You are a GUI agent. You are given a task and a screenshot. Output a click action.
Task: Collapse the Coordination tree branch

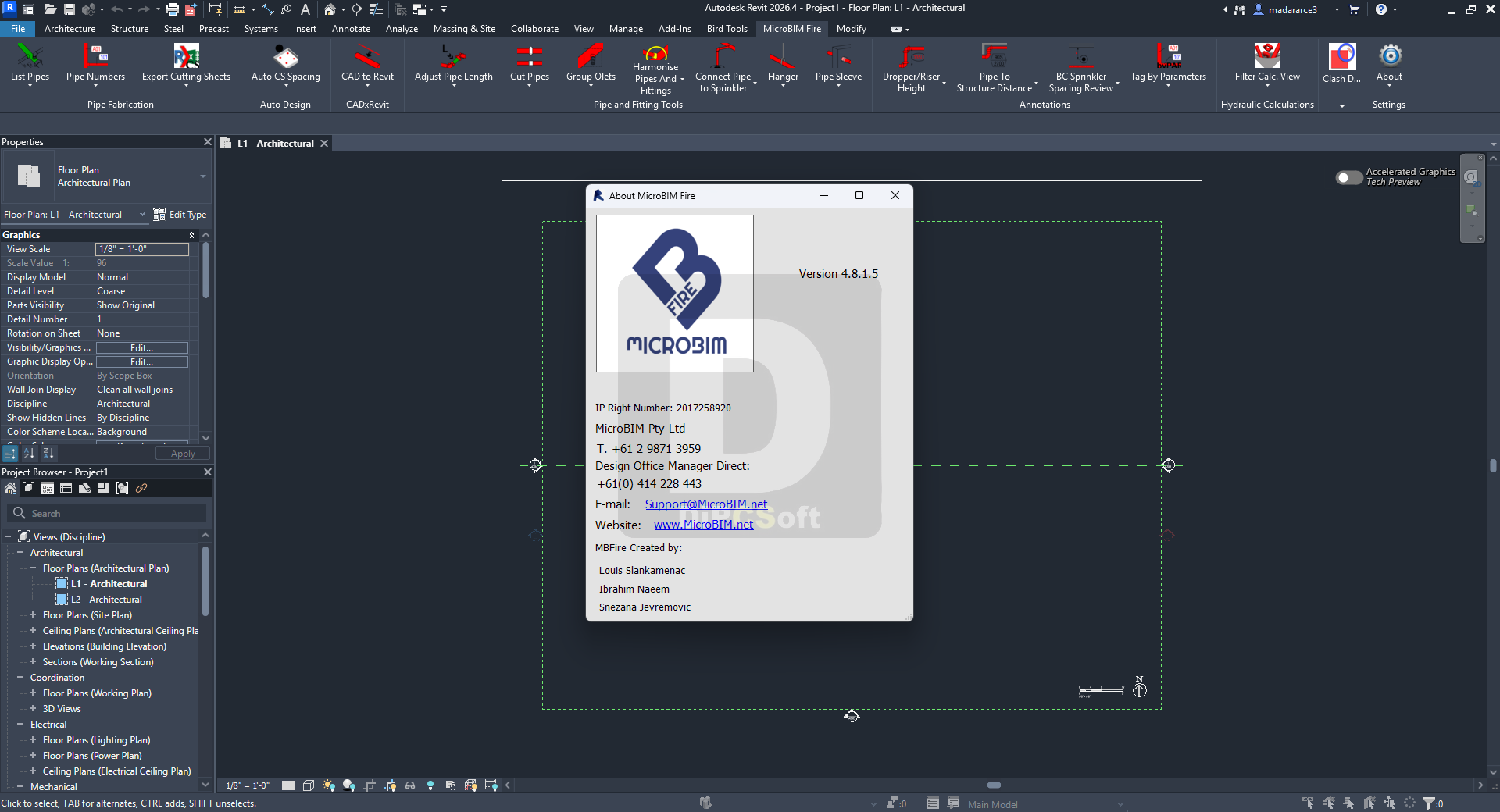pyautogui.click(x=20, y=678)
